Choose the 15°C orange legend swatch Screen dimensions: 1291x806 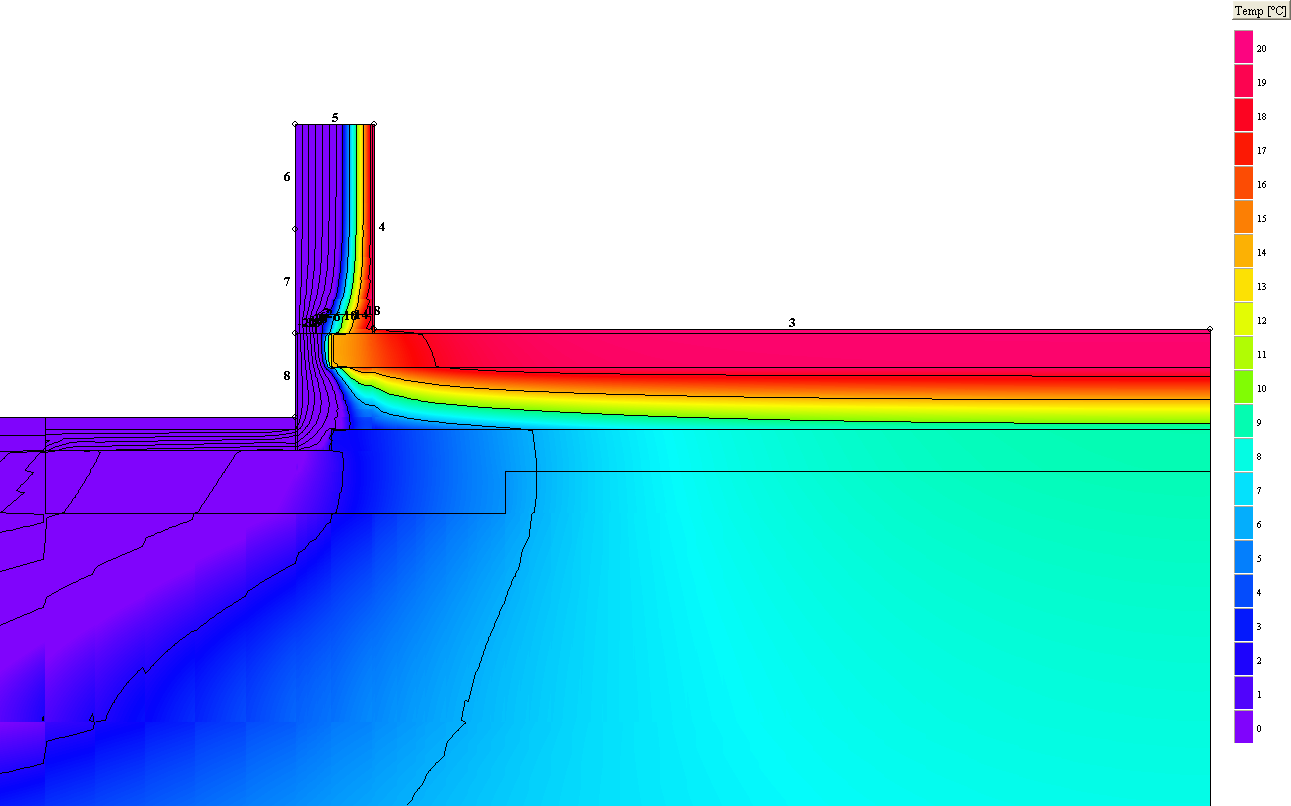[1243, 217]
